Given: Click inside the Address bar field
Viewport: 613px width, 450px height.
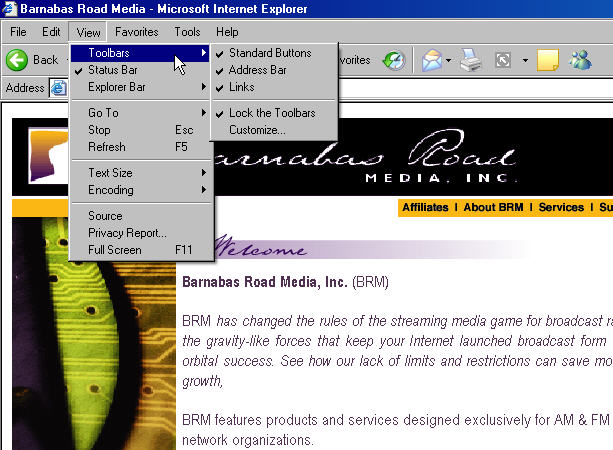Looking at the screenshot, I should (x=475, y=88).
